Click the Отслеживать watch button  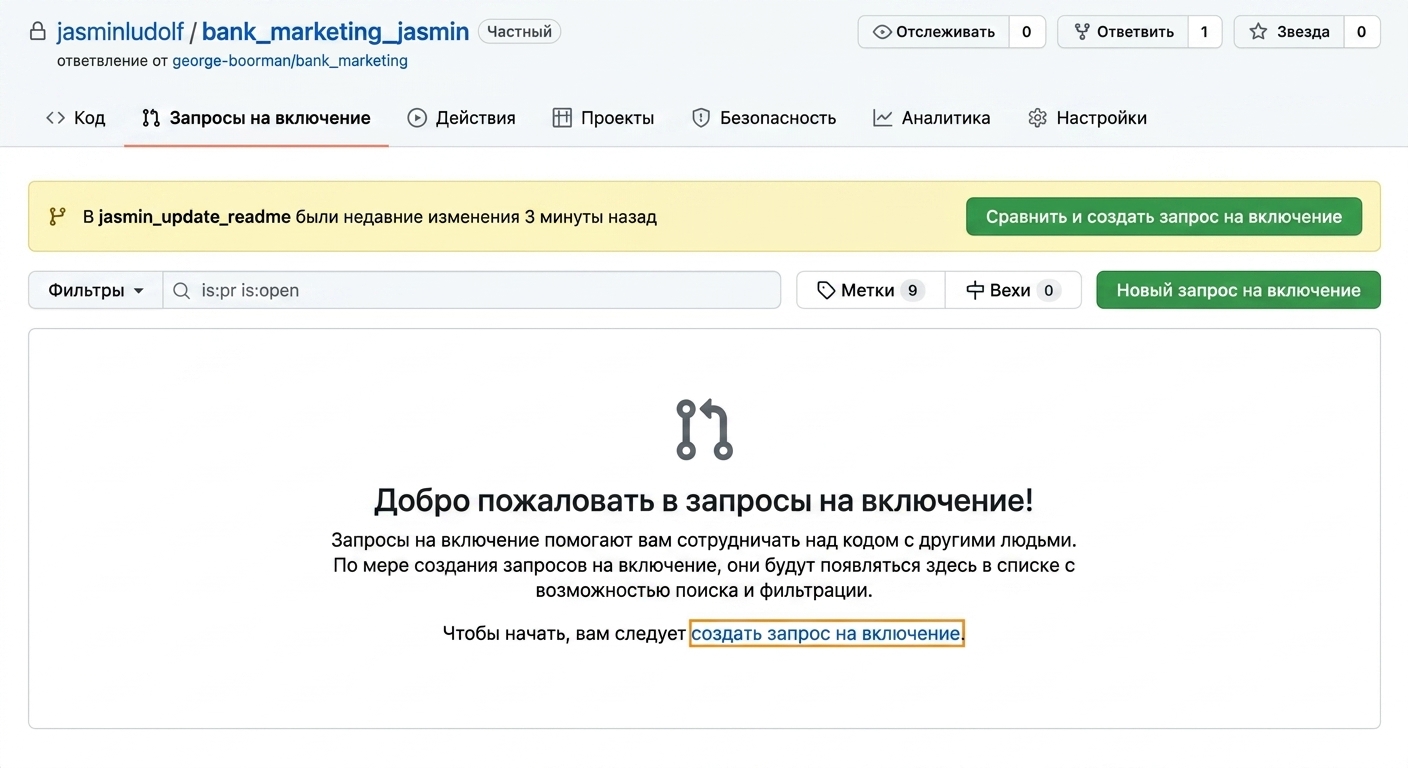coord(934,32)
